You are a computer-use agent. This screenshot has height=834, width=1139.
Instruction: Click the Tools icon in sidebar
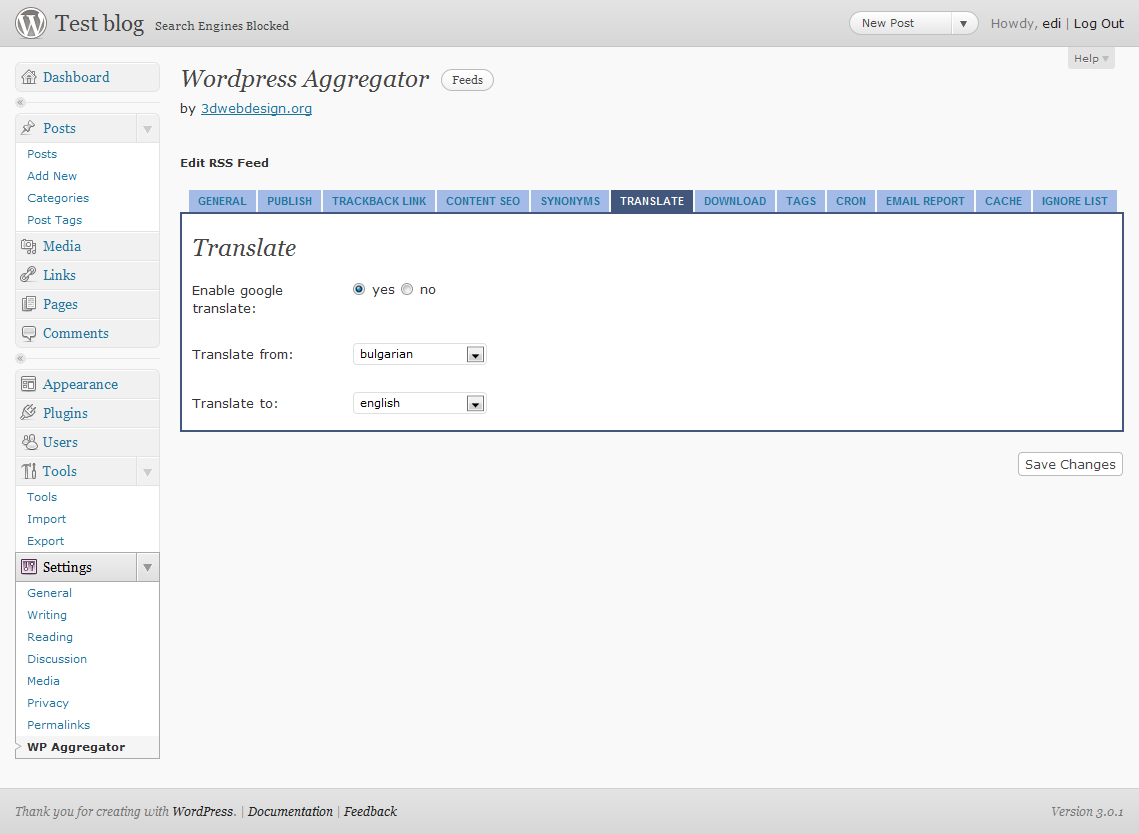28,471
